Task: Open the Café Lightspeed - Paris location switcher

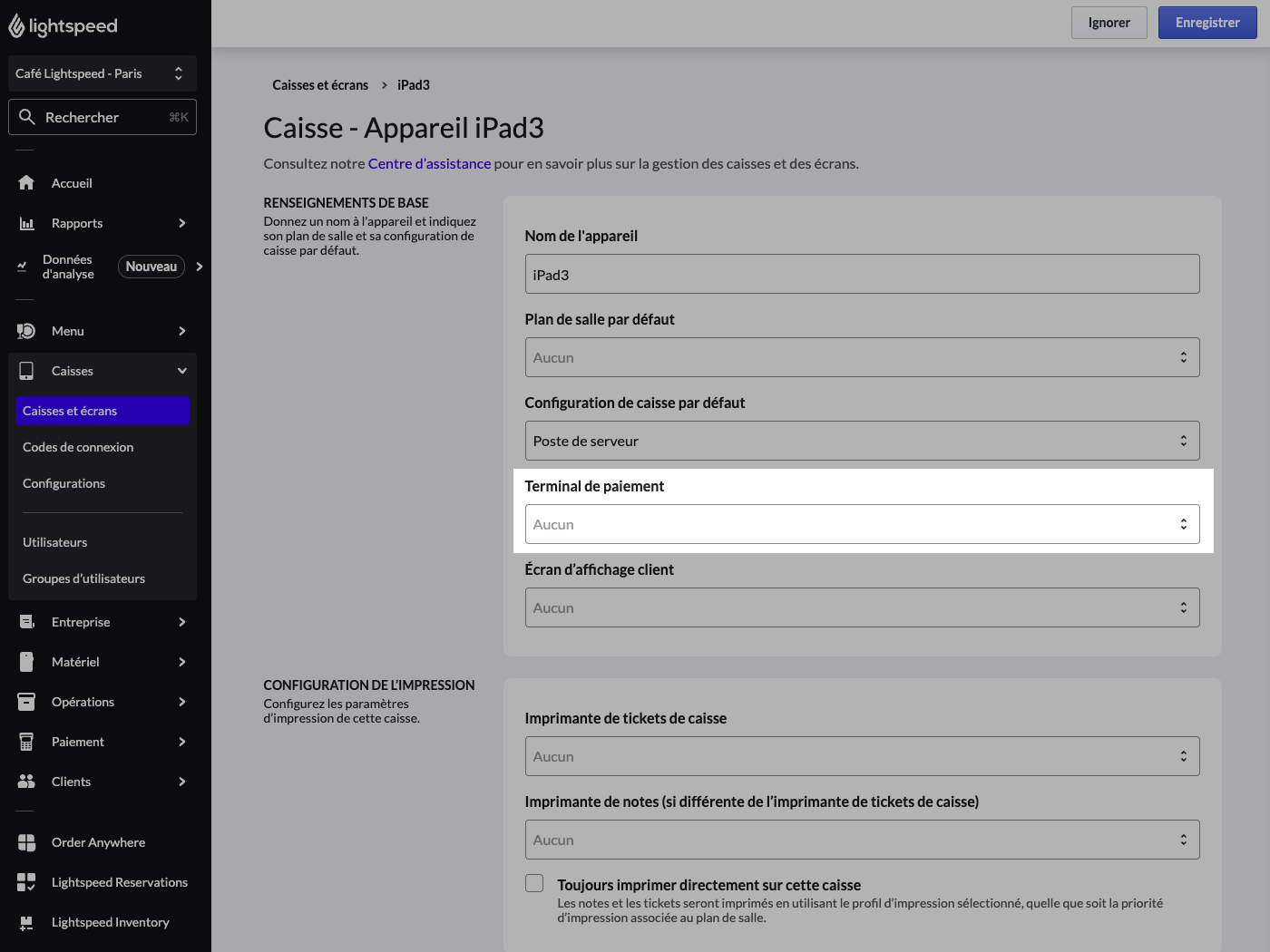Action: [x=103, y=73]
